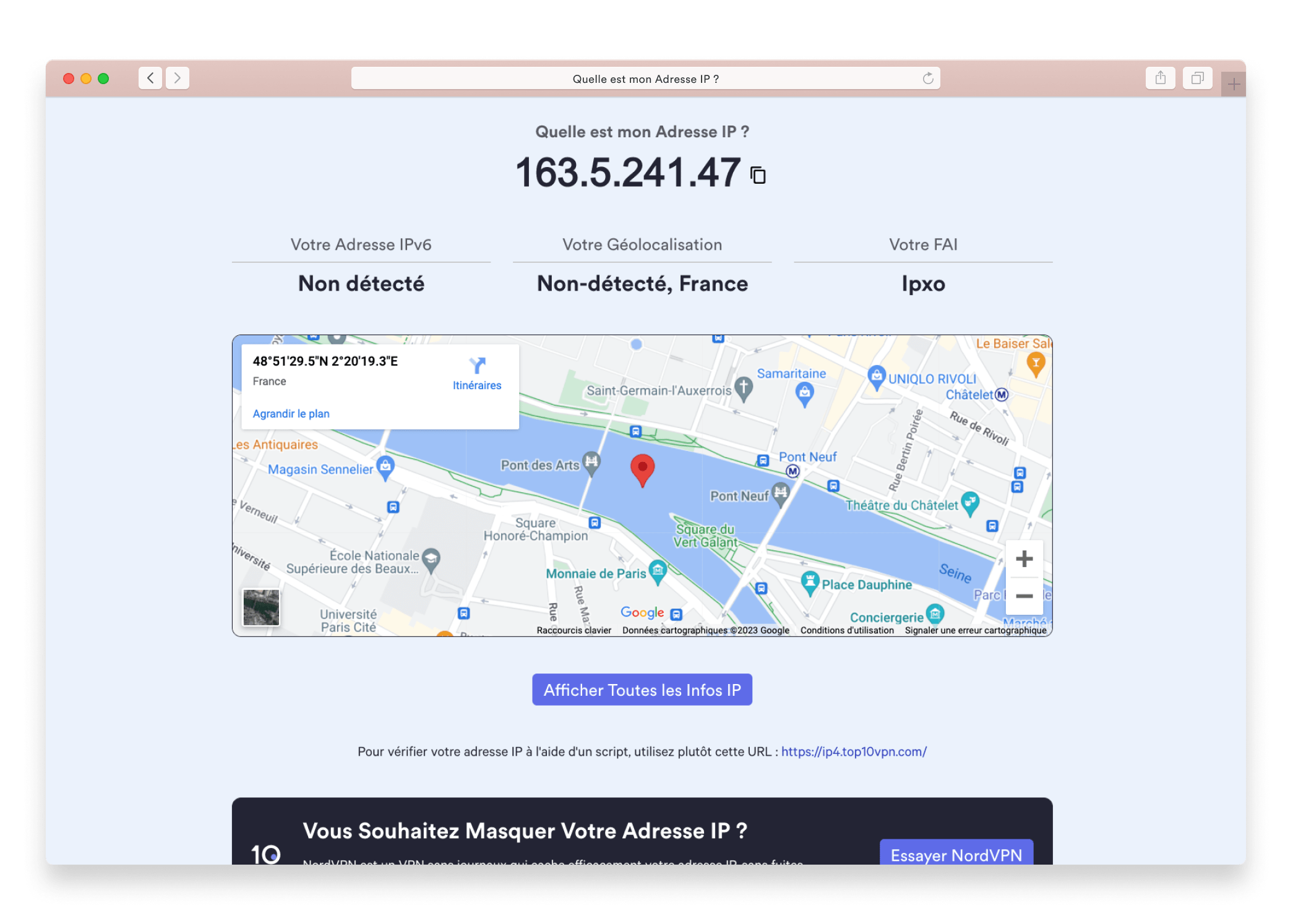Click the red map location pin
The width and height of the screenshot is (1293, 924).
pyautogui.click(x=642, y=469)
